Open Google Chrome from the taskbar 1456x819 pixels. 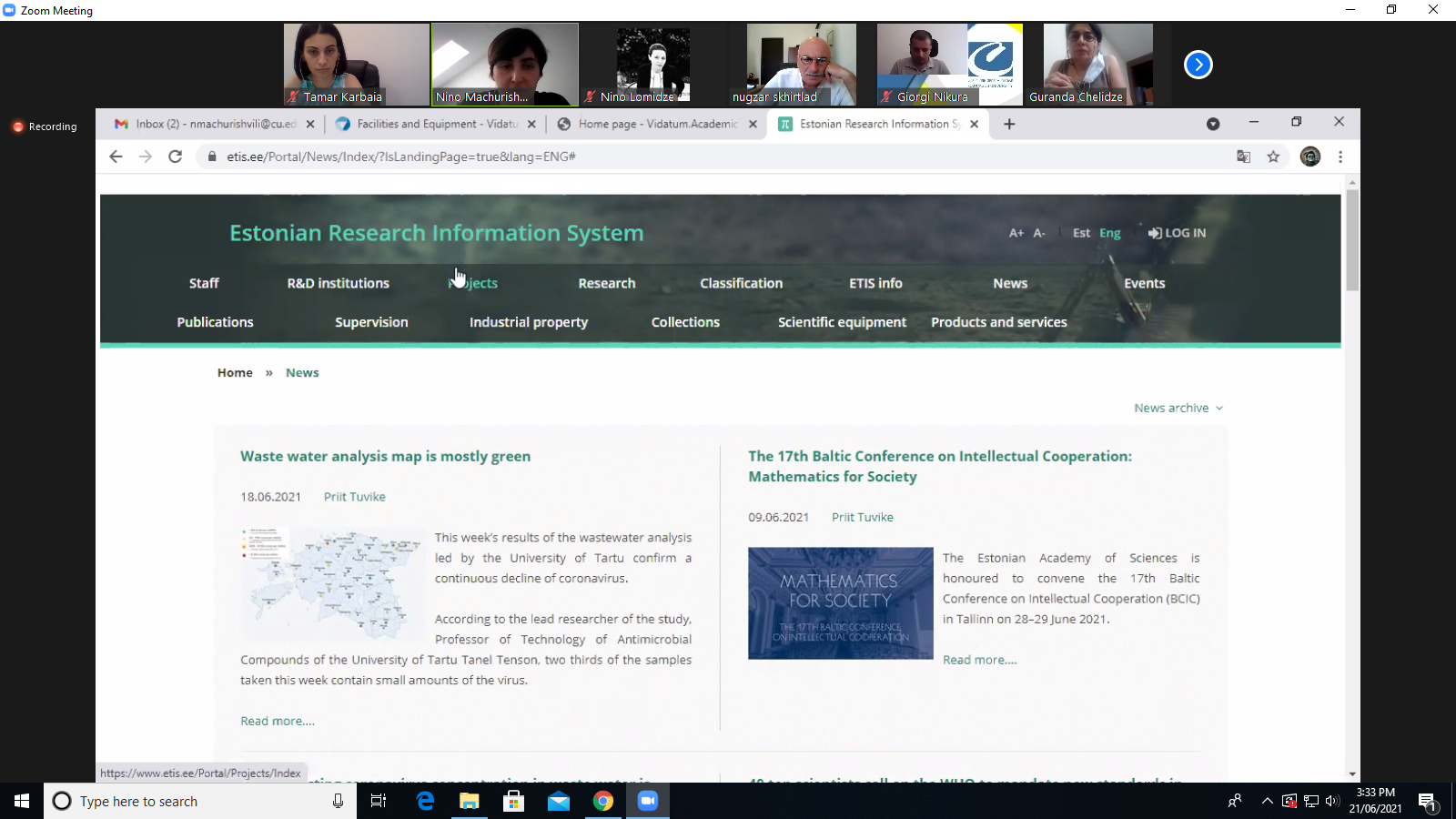[602, 801]
